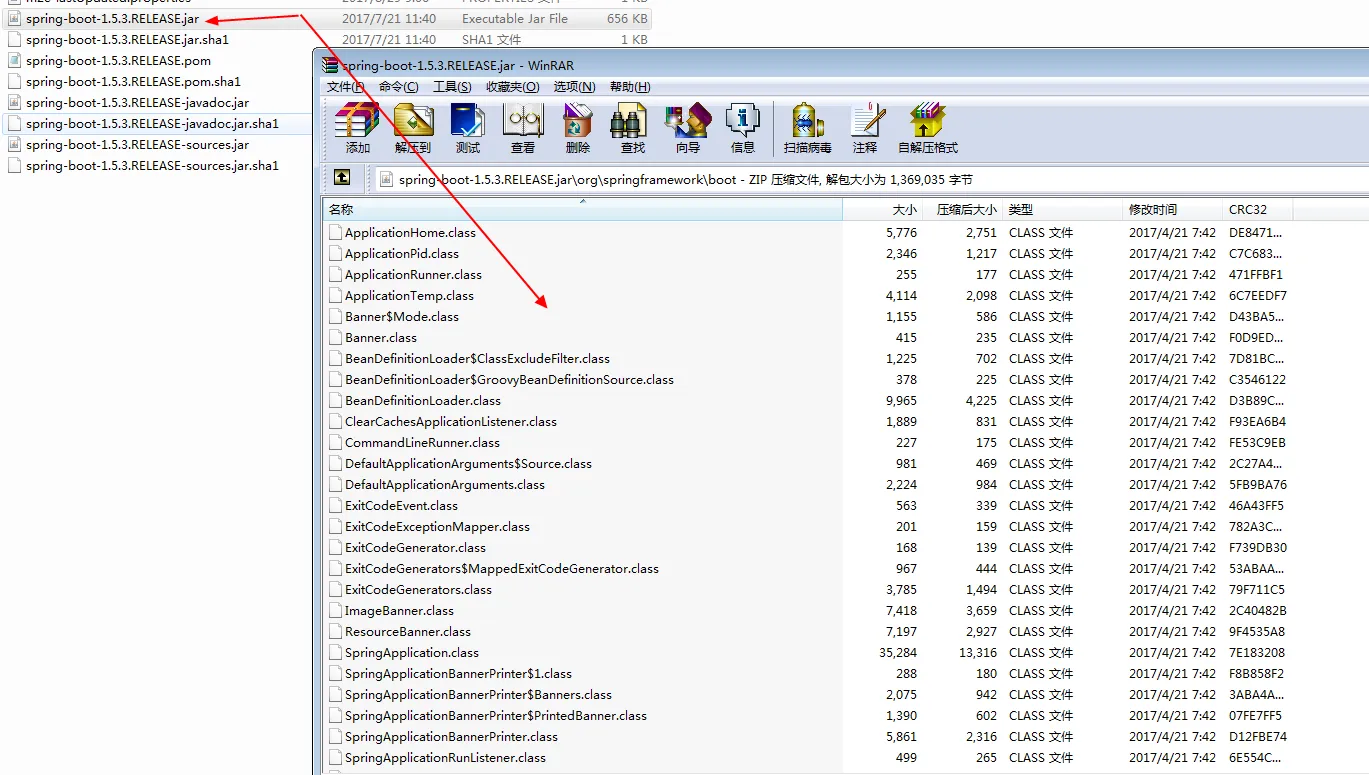Select DefaultApplicationArguments.class file name

click(445, 485)
